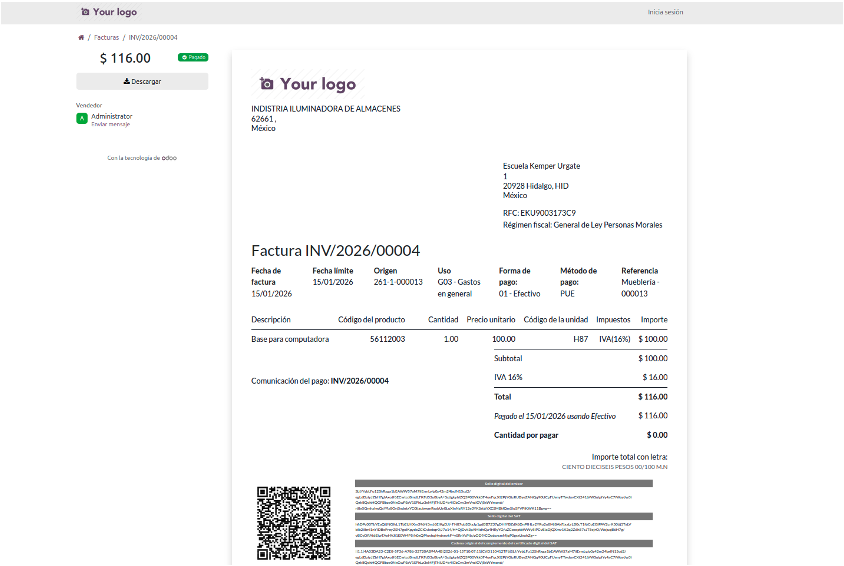The height and width of the screenshot is (566, 844).
Task: Go to home via breadcrumb house icon
Action: coord(81,38)
